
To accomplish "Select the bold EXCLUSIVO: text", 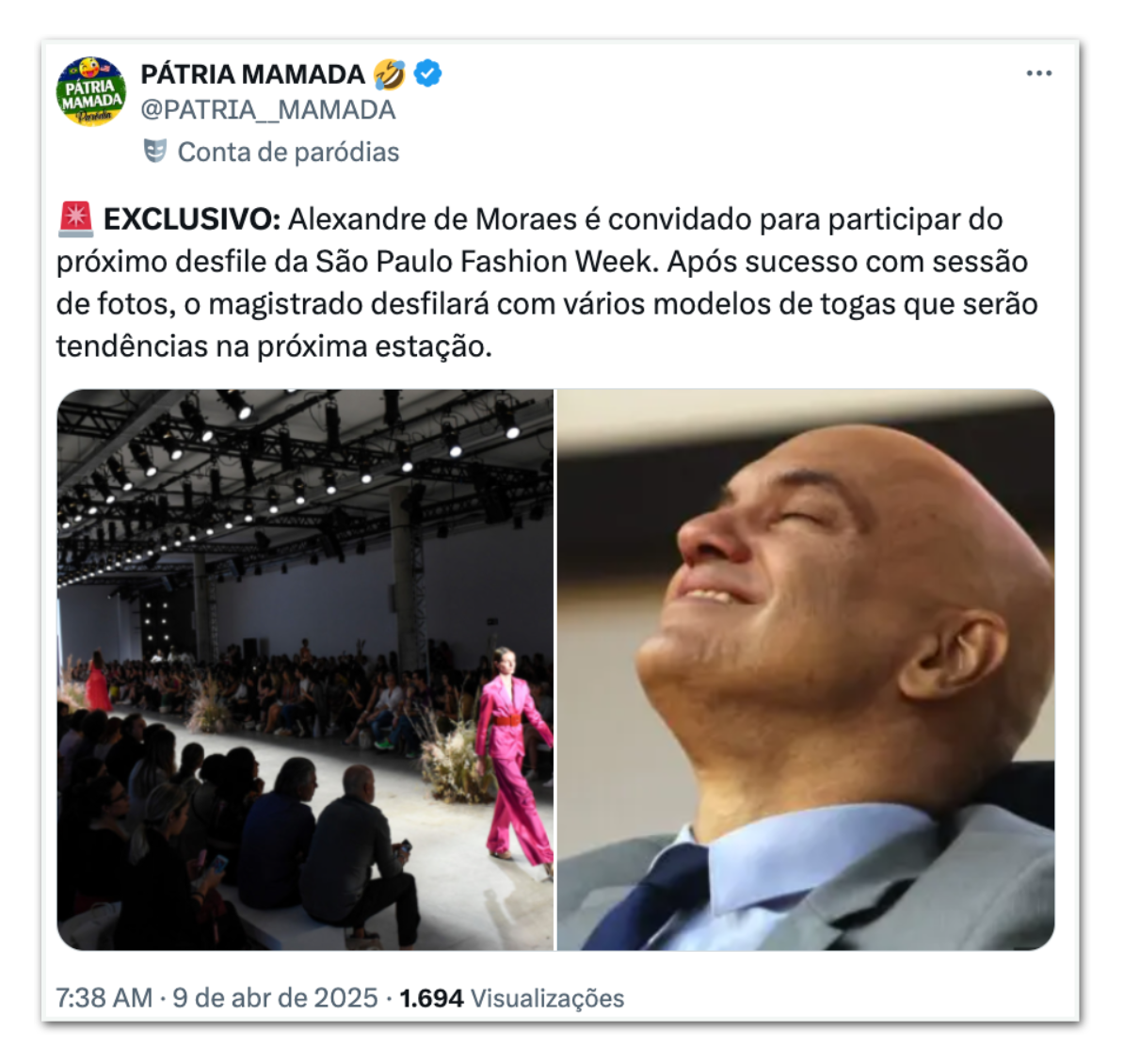I will coord(192,219).
